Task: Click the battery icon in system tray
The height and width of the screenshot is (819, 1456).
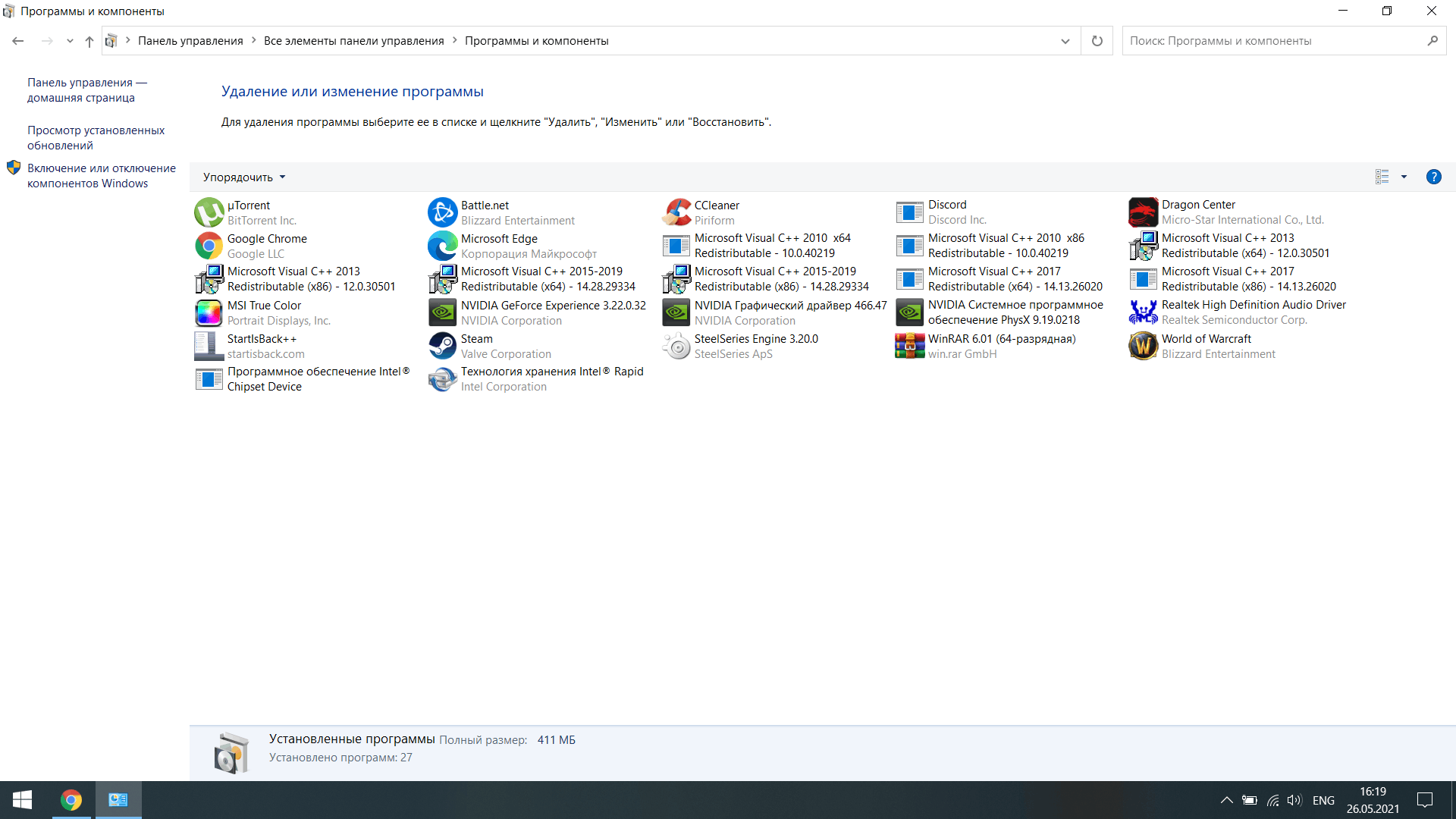Action: [x=1250, y=800]
